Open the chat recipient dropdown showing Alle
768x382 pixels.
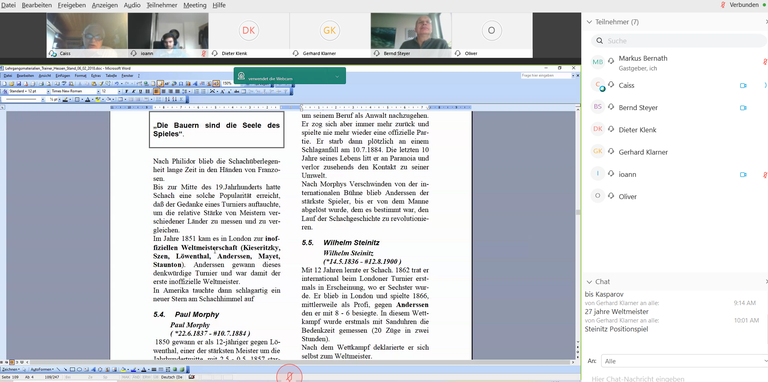(x=683, y=361)
